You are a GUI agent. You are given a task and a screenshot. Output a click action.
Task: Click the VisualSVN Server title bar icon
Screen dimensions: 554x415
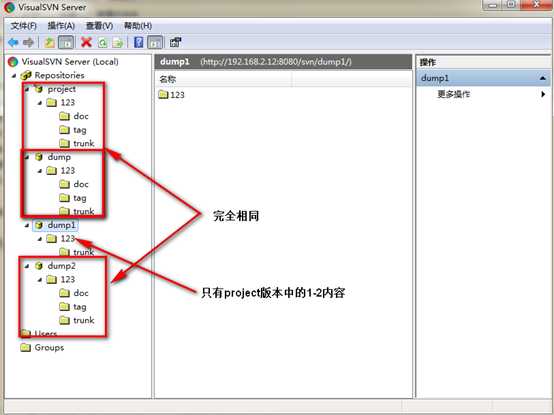9,7
